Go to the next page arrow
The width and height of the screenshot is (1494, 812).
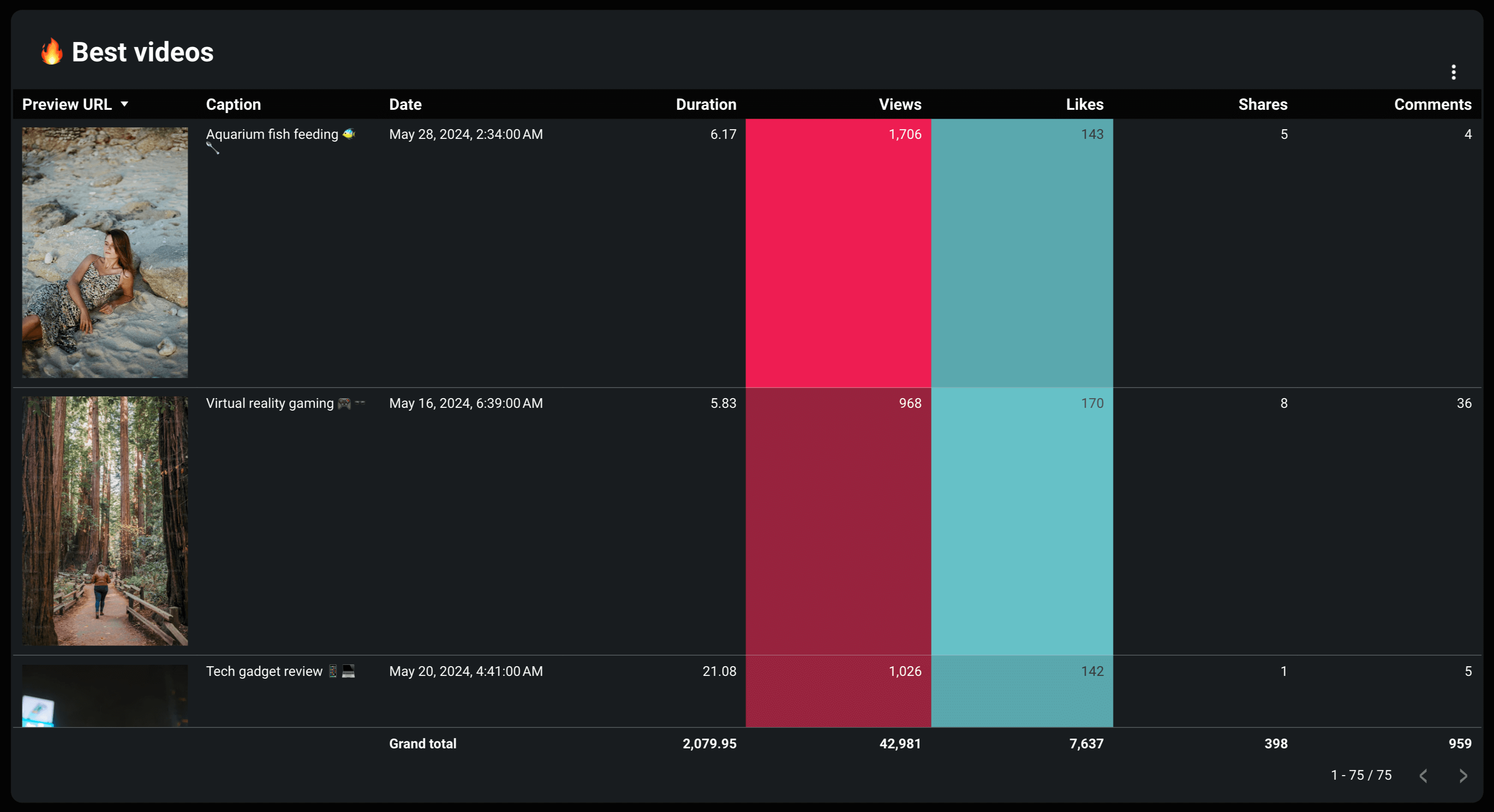[1463, 776]
